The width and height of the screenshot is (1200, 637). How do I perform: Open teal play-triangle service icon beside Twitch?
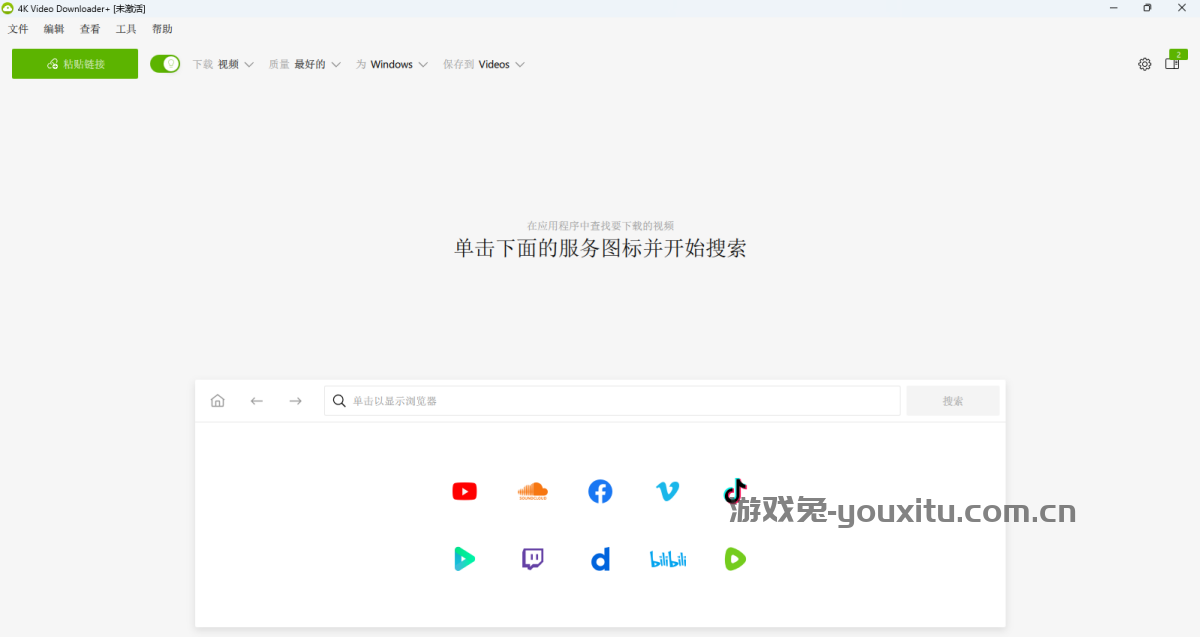point(464,559)
